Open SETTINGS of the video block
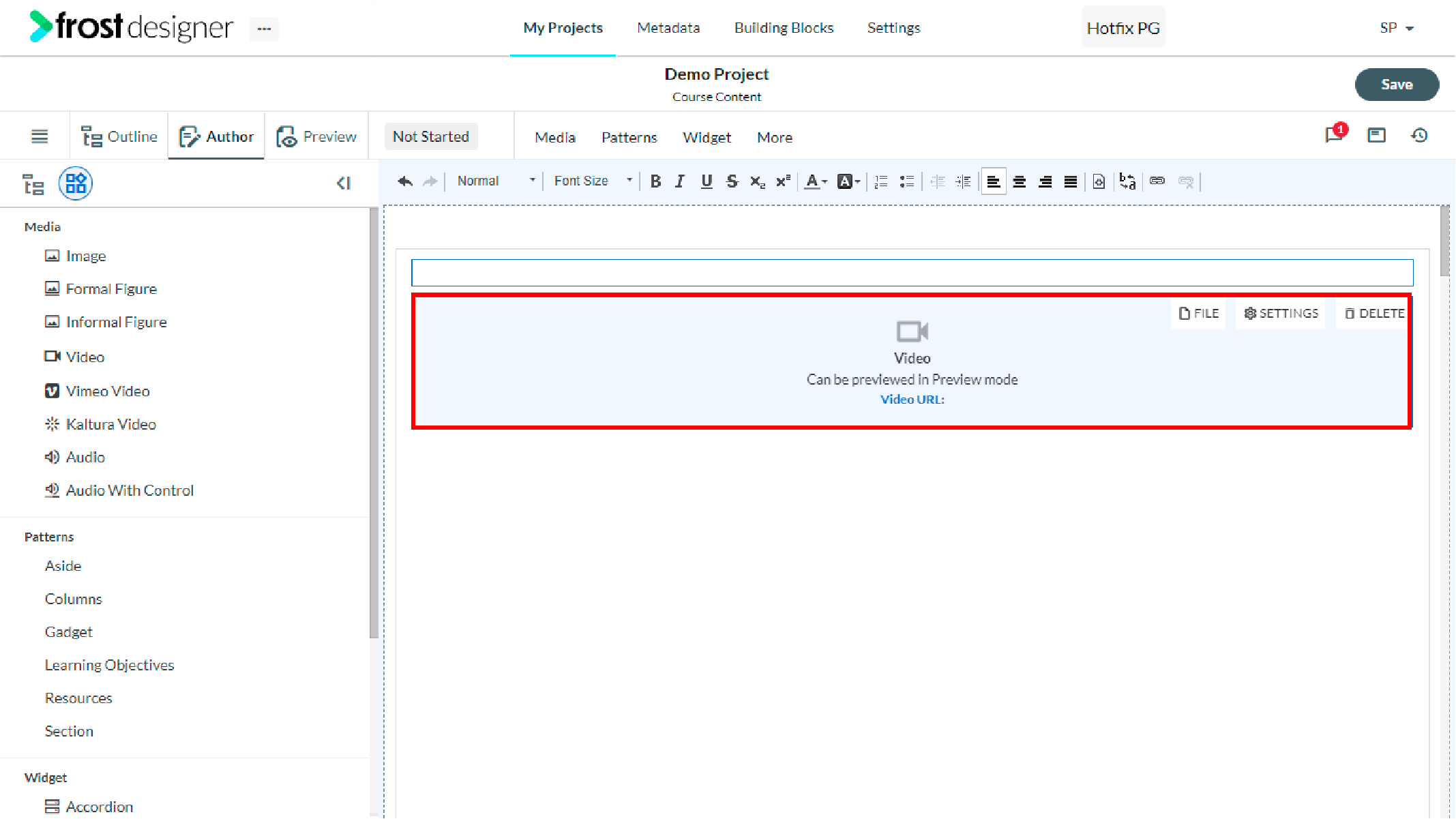This screenshot has height=819, width=1456. click(x=1281, y=314)
